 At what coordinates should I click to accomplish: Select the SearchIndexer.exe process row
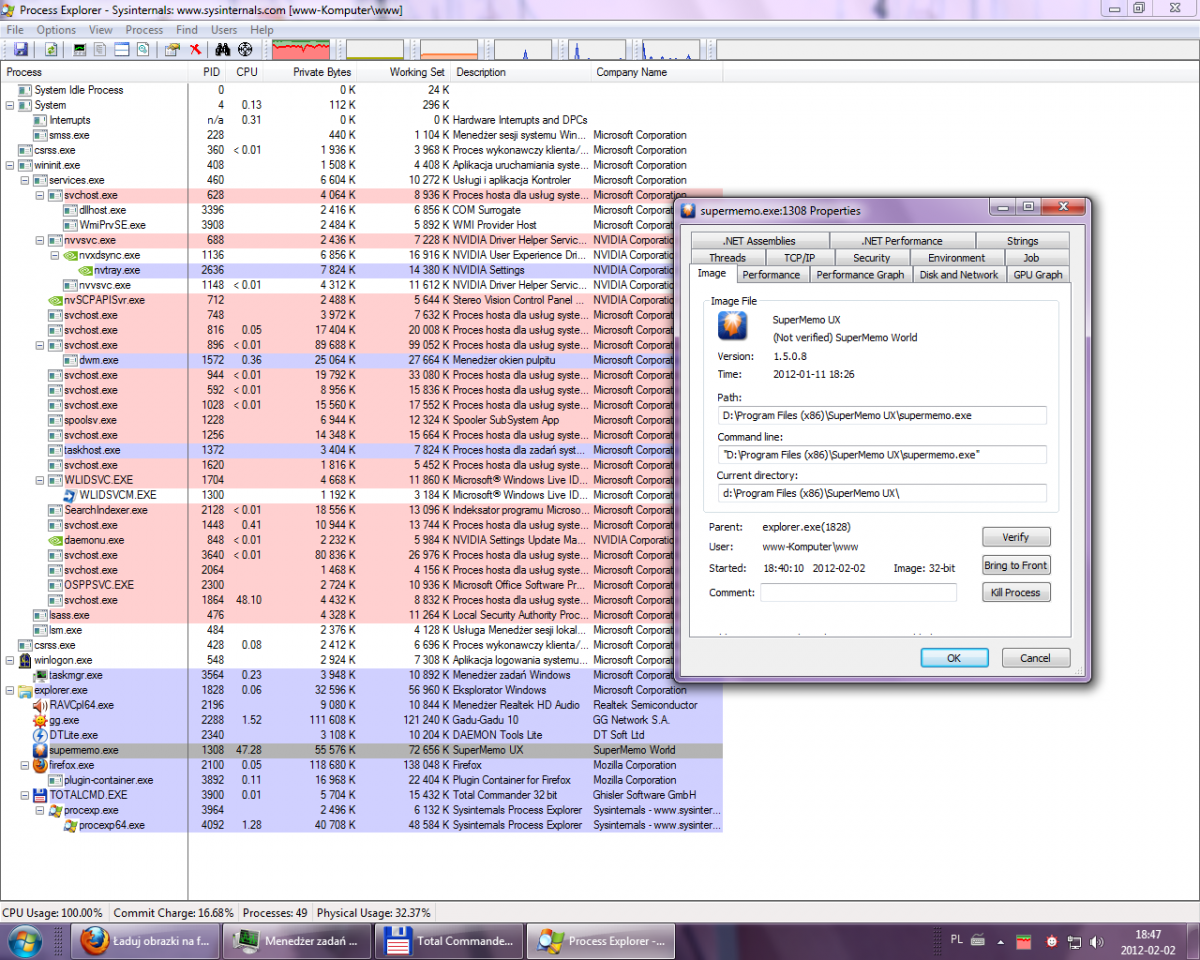point(361,510)
